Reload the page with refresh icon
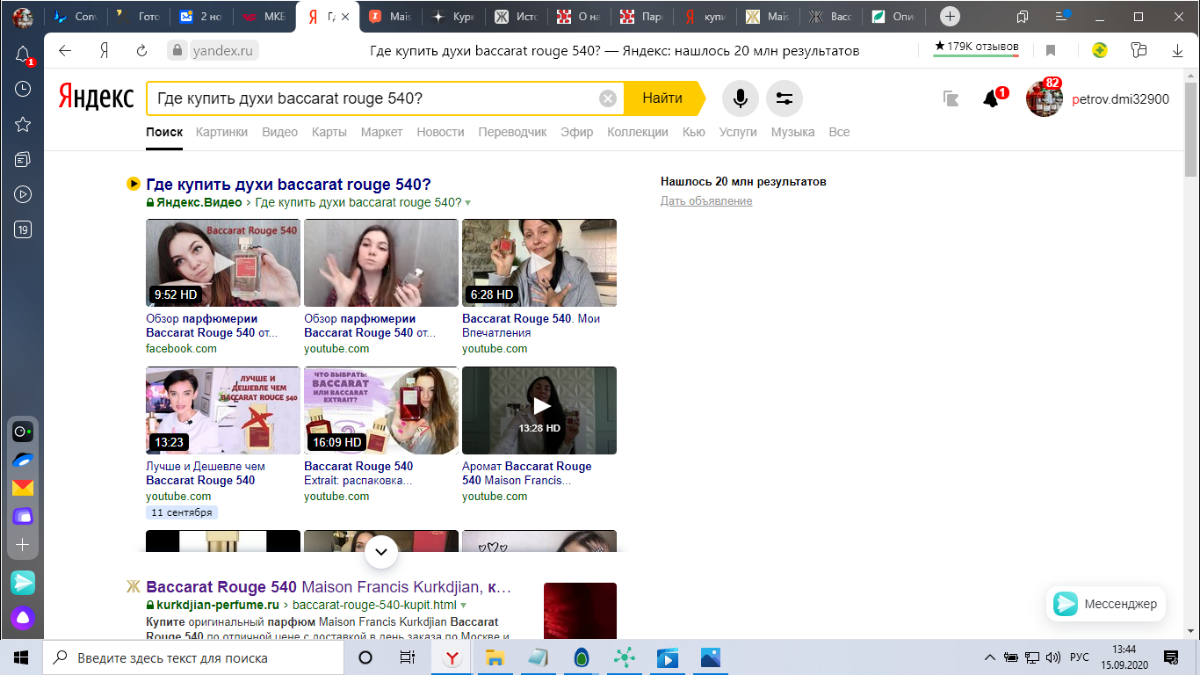Screen dimensions: 1200x675 [x=141, y=50]
